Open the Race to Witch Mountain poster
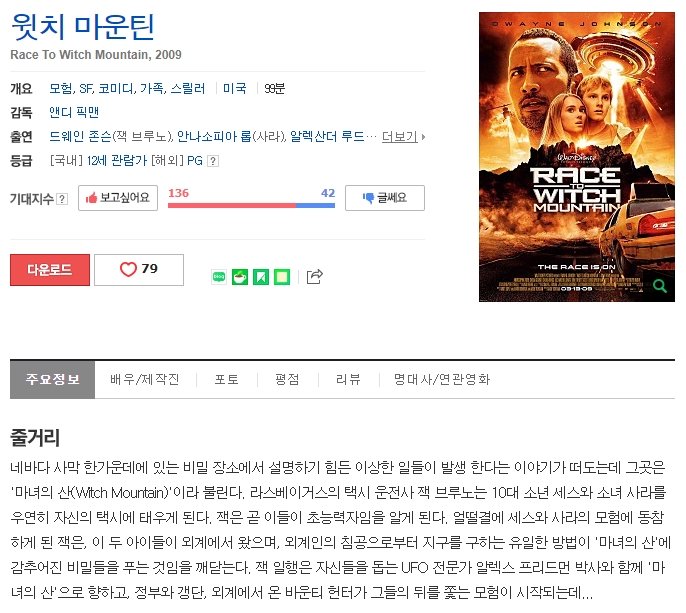 pos(577,157)
